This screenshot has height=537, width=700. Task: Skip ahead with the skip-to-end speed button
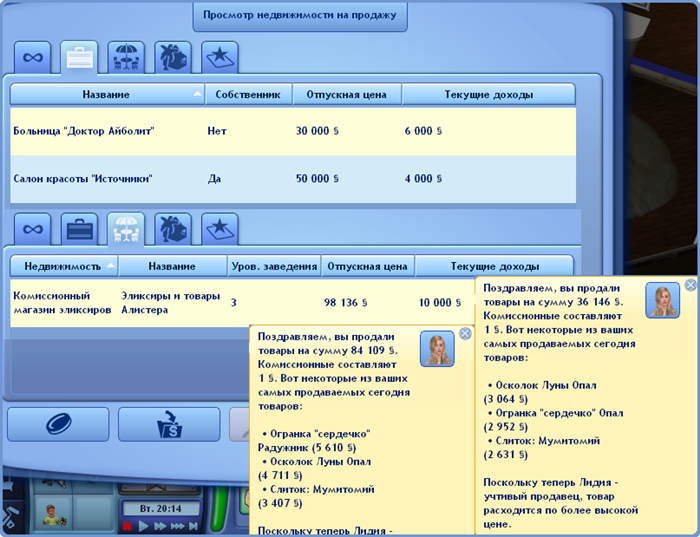pyautogui.click(x=193, y=526)
